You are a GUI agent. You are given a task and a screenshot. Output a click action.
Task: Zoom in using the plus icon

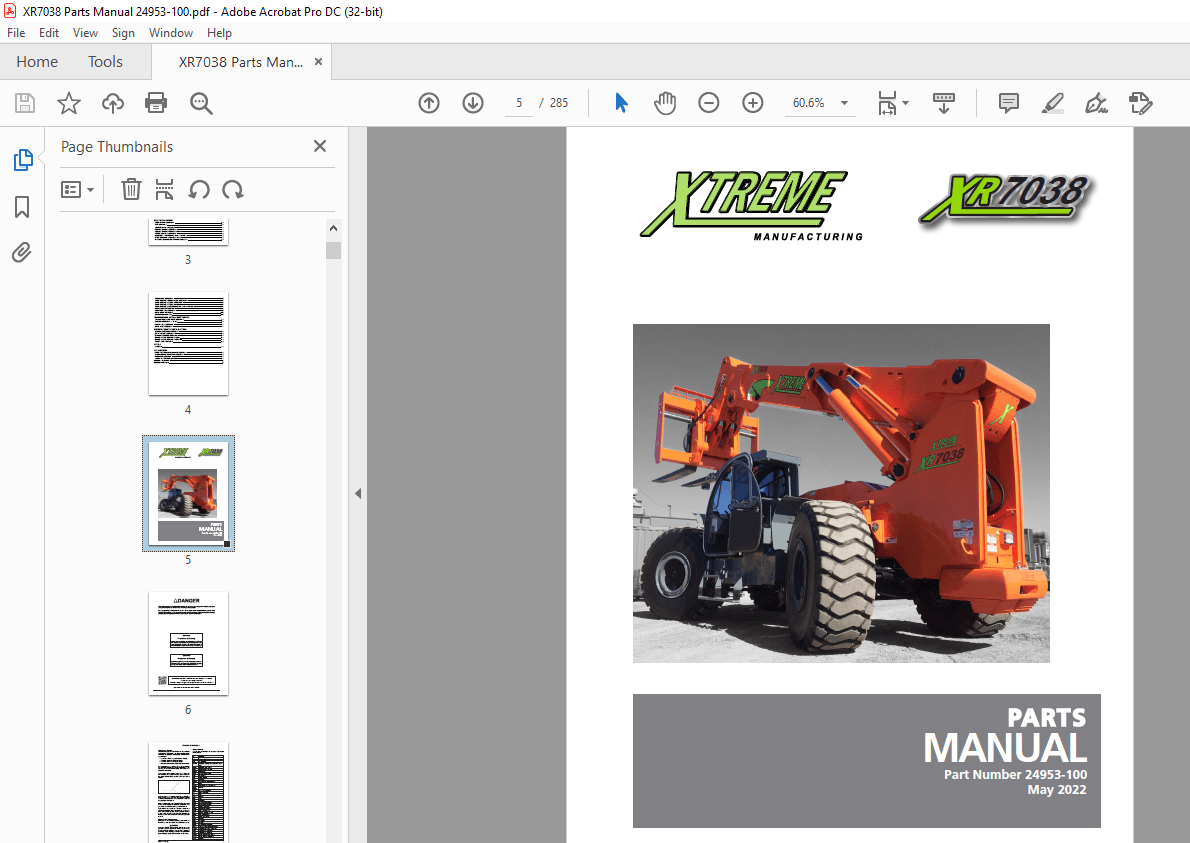pos(752,103)
